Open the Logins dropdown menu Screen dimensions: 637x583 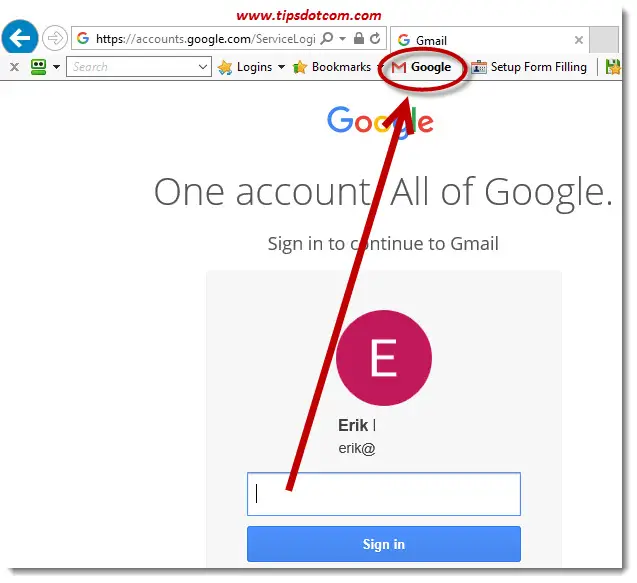pyautogui.click(x=251, y=67)
